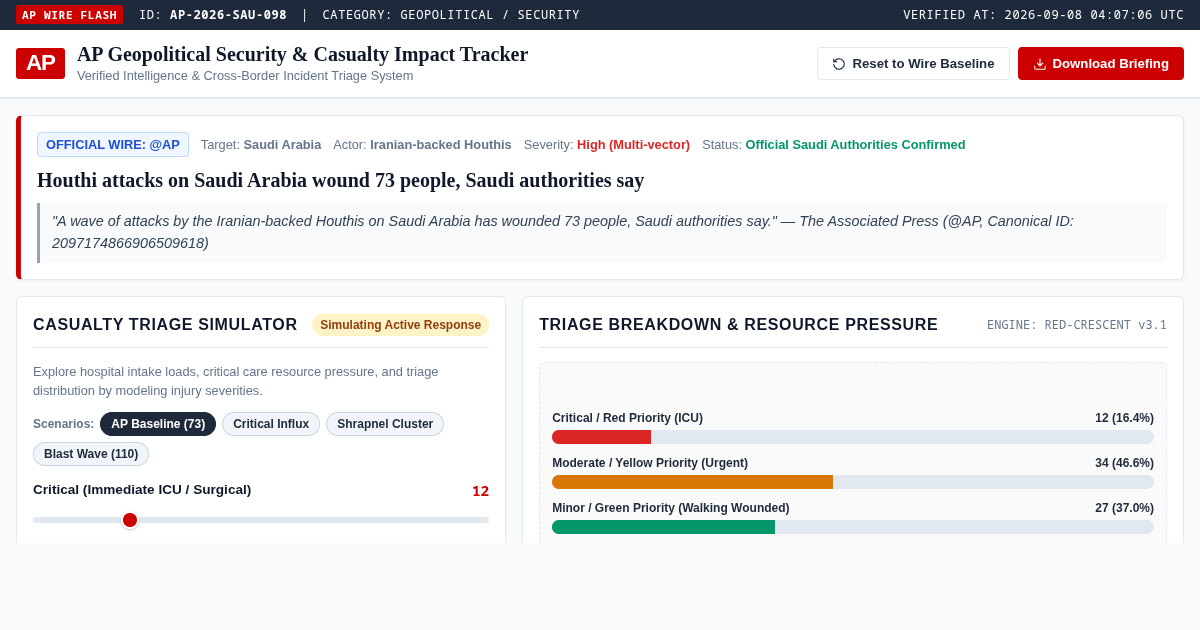Click the ID AP-2026-SAU-098 label
The height and width of the screenshot is (630, 1200).
click(x=213, y=15)
